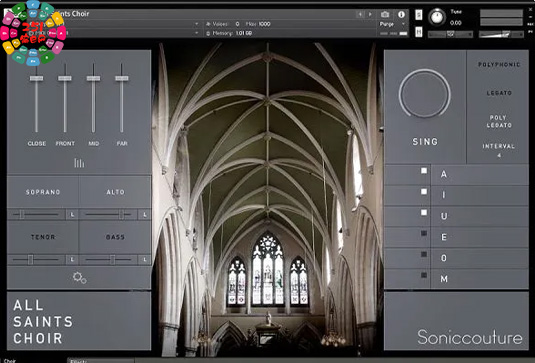
Task: Toggle the Solo S button
Action: (419, 15)
